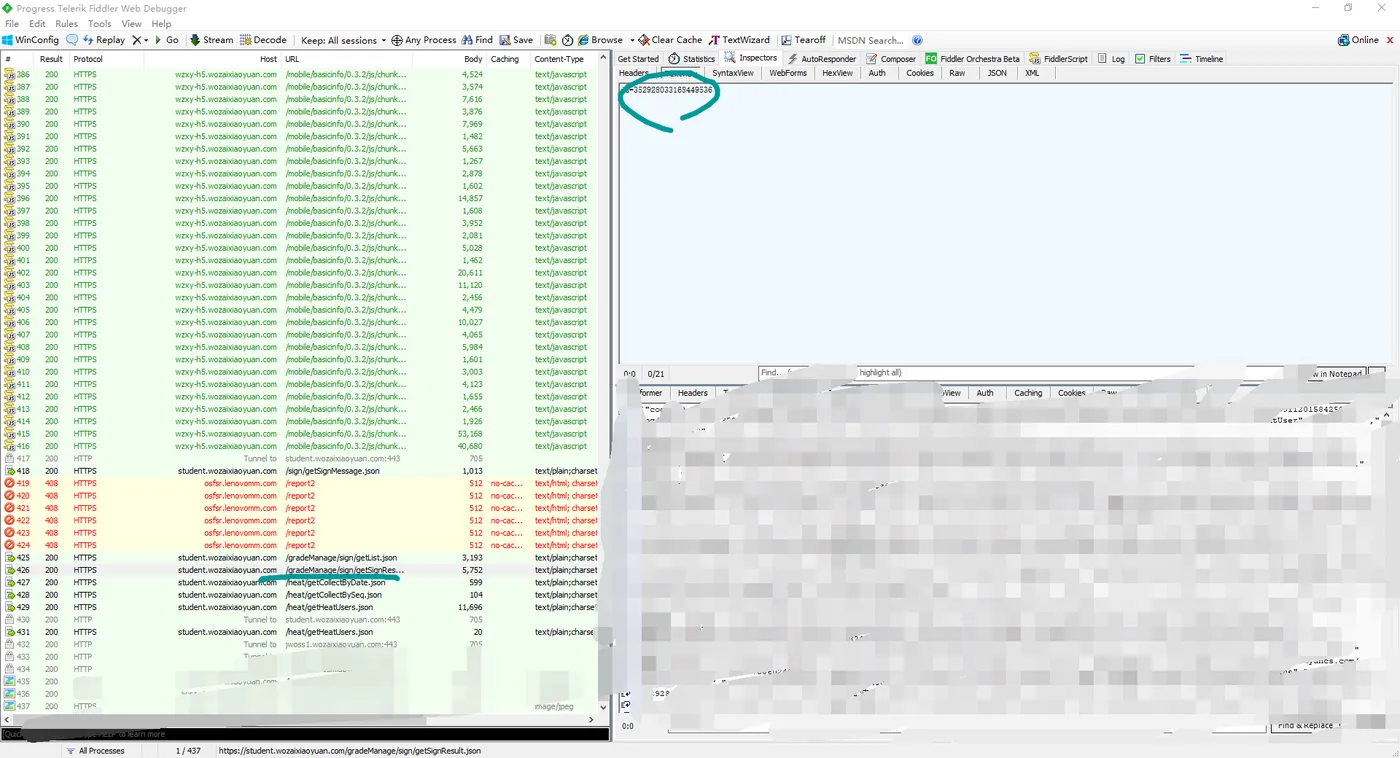Select the request SyntaxView inspector tab
This screenshot has height=758, width=1400.
point(733,73)
